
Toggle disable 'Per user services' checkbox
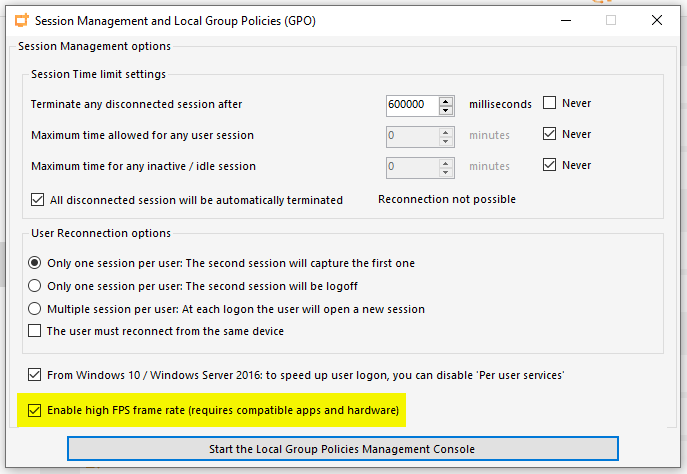[x=36, y=376]
